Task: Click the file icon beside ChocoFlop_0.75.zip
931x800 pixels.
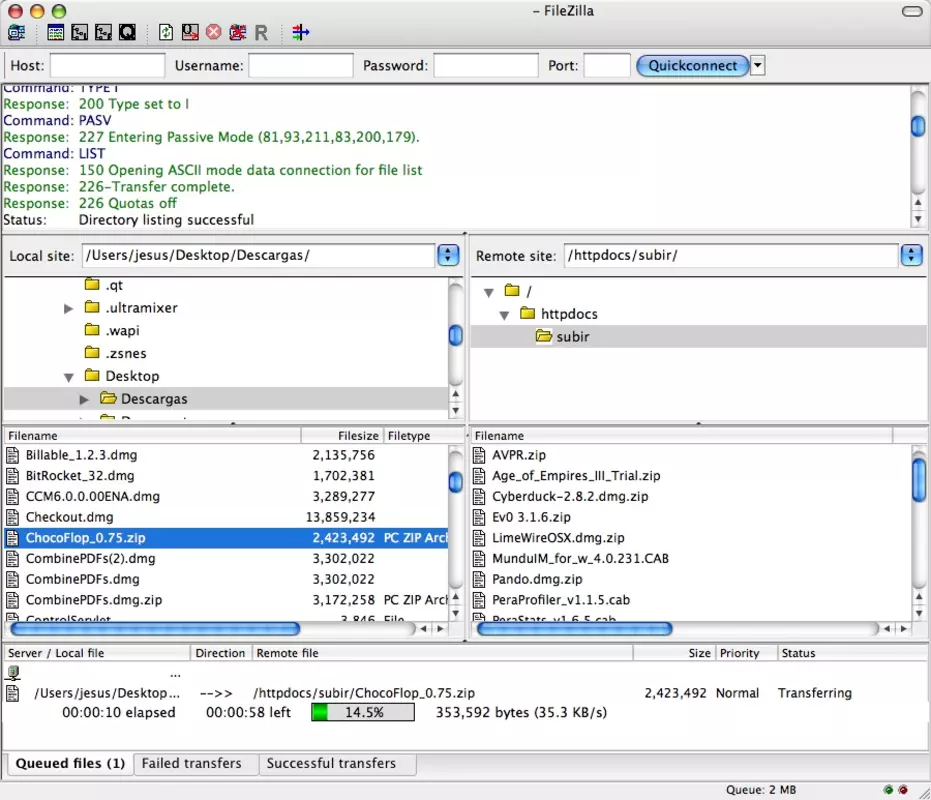Action: (x=12, y=538)
